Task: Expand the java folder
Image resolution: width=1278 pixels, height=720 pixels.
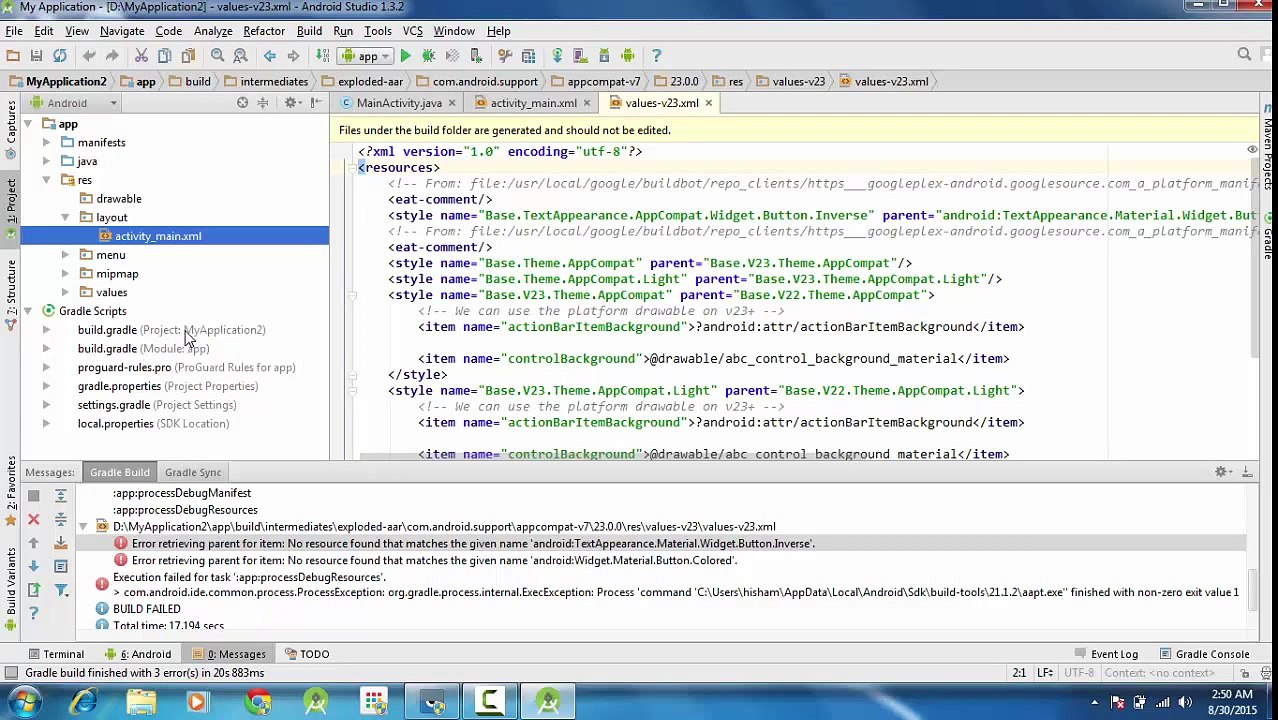Action: click(46, 162)
